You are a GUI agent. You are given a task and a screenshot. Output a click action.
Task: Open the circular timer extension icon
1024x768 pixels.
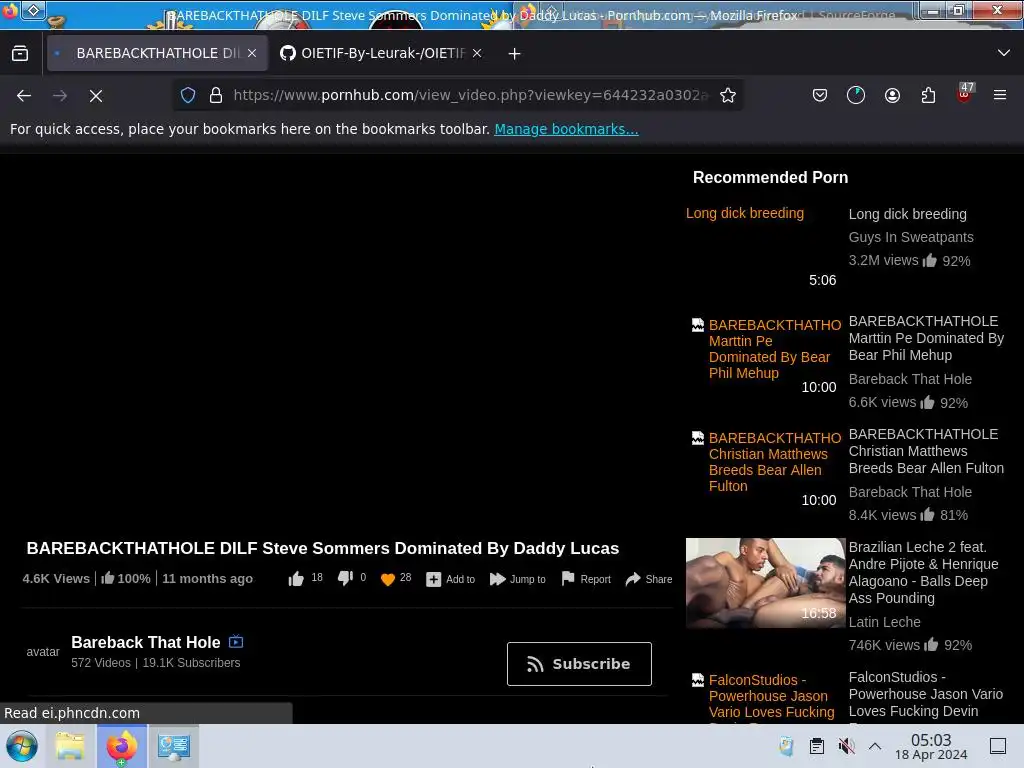click(x=856, y=95)
